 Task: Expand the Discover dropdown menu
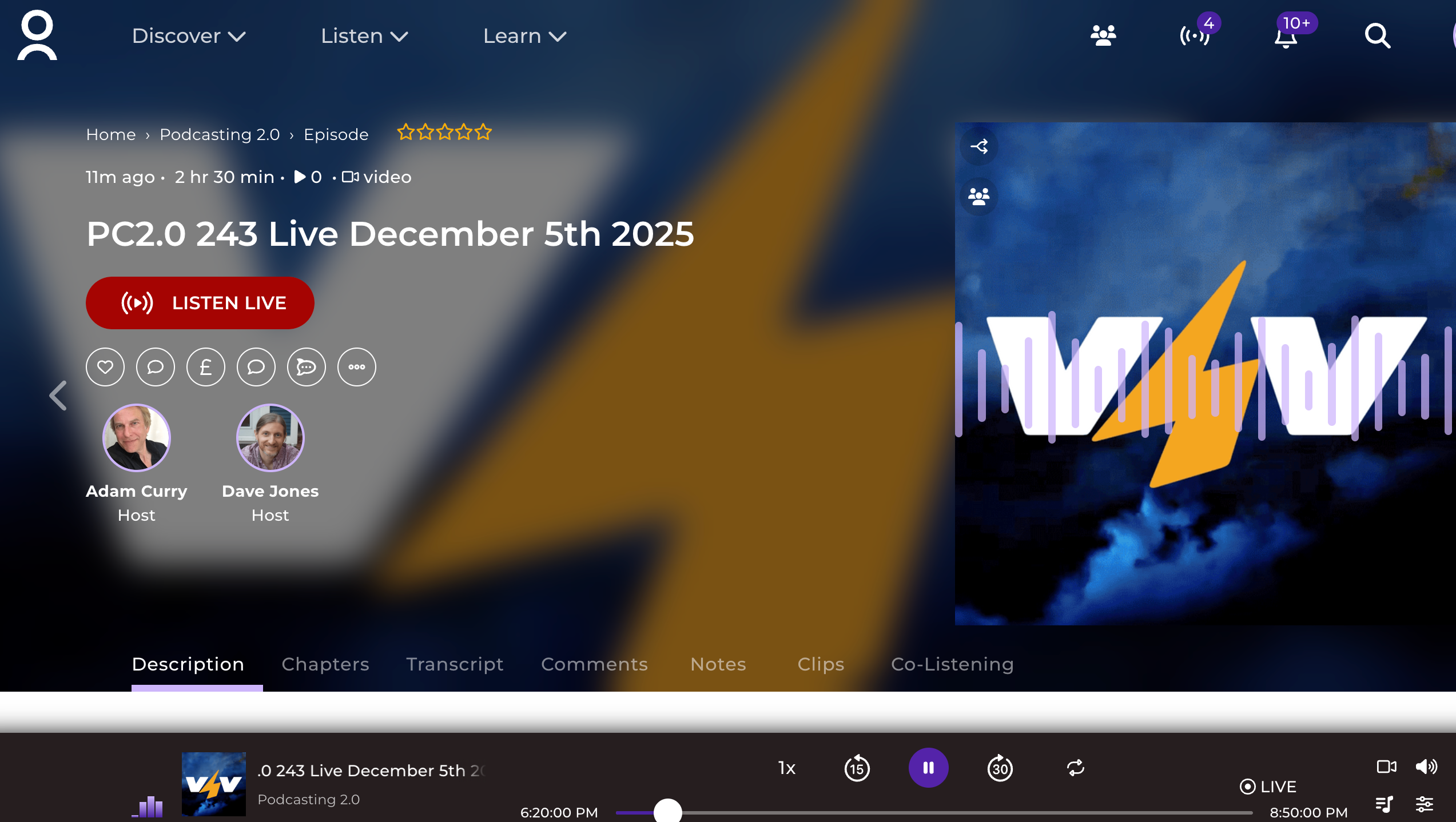[189, 36]
